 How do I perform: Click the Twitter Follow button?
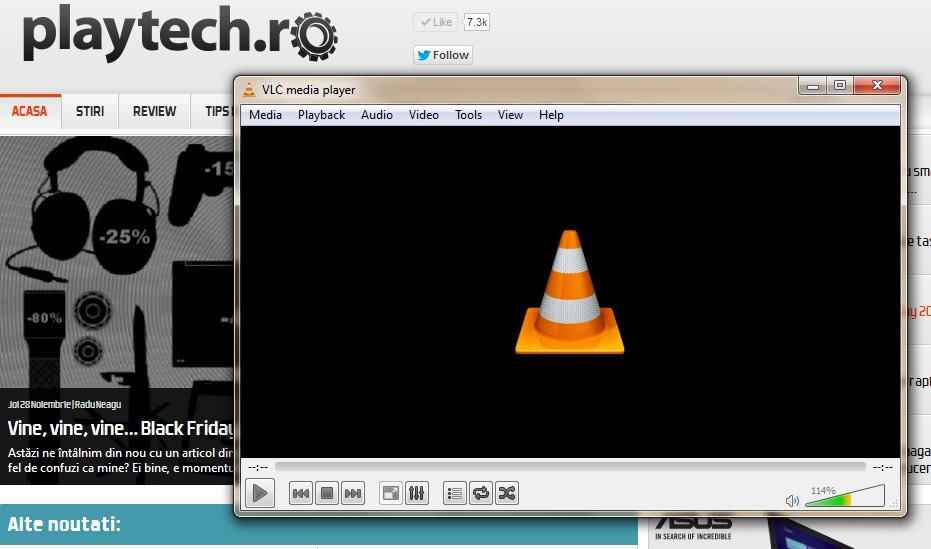pyautogui.click(x=443, y=55)
